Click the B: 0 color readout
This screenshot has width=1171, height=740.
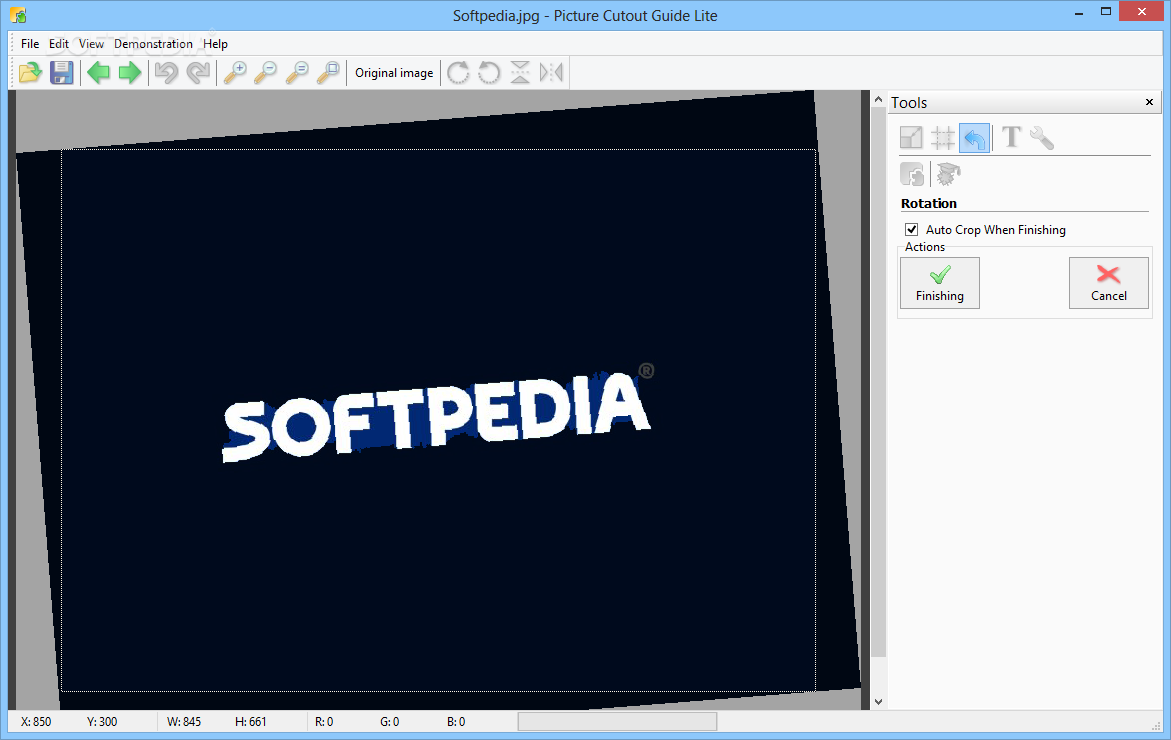[x=456, y=721]
